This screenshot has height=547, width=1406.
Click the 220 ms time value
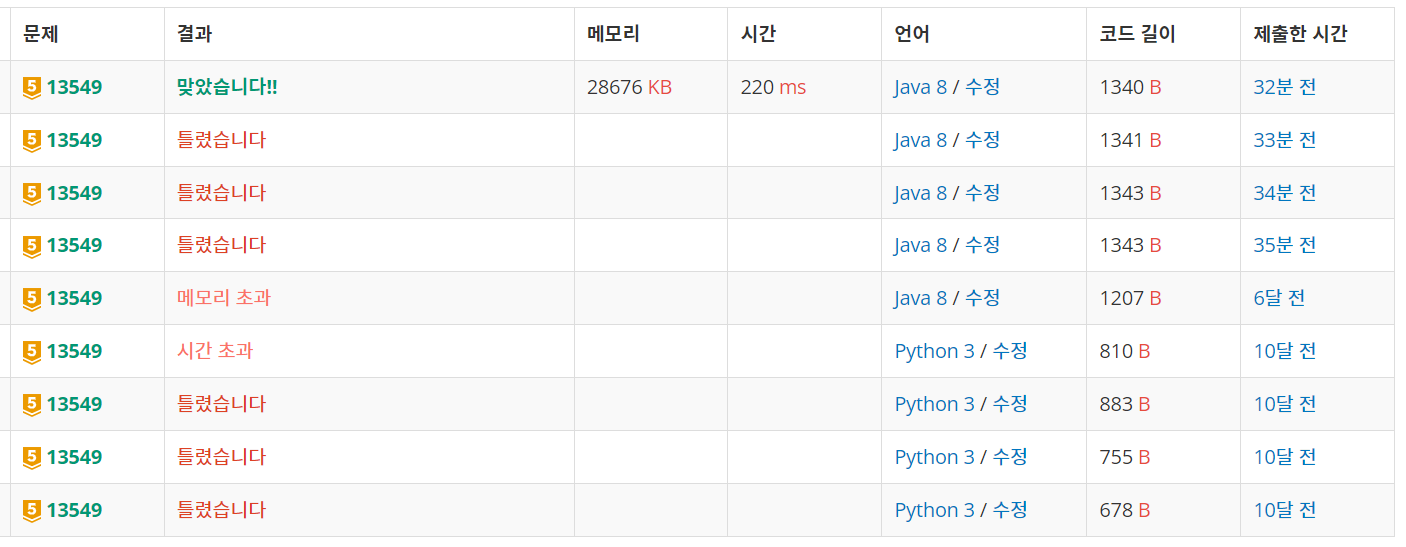[x=773, y=87]
